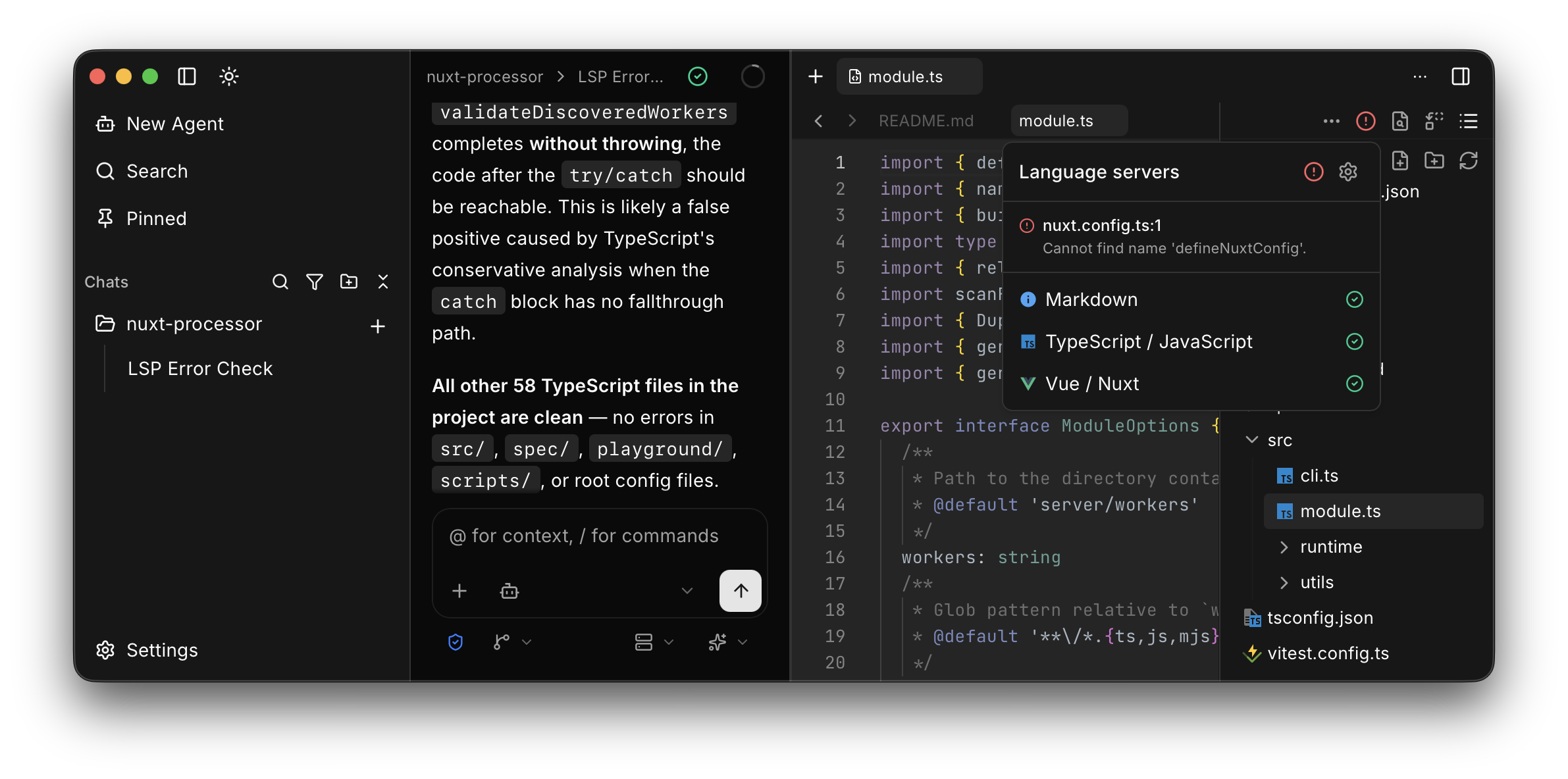Switch to the README.md tab
Screen dimensions: 1568x779
pyautogui.click(x=926, y=121)
